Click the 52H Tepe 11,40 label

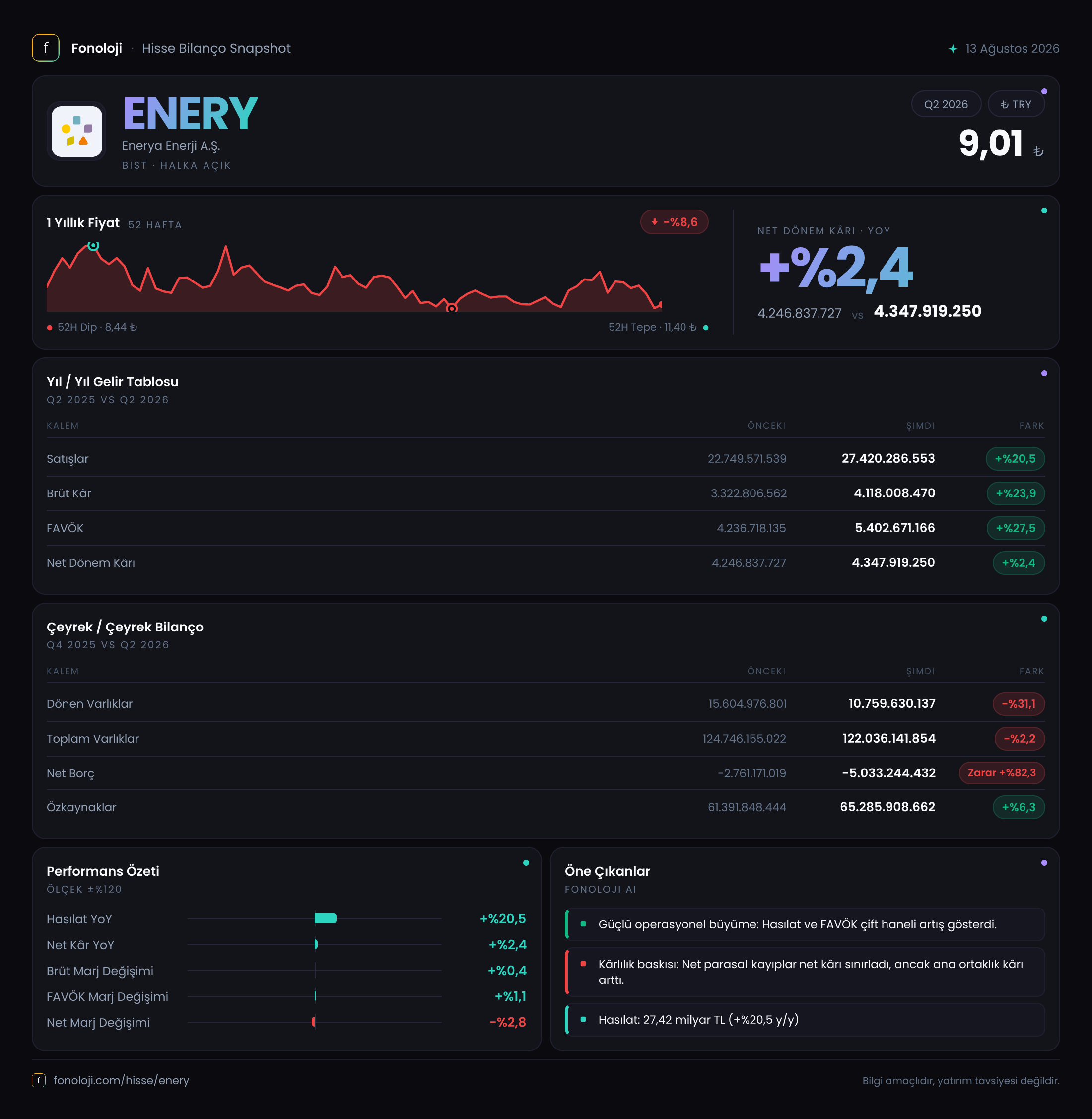pos(652,327)
